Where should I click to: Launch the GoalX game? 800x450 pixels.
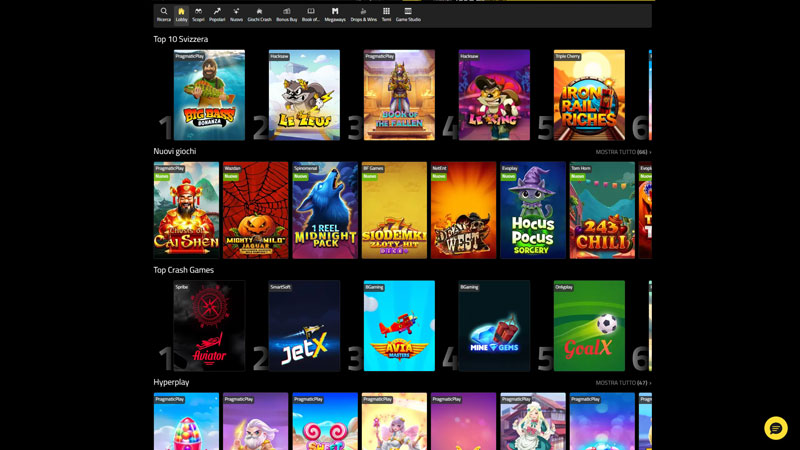tap(589, 326)
